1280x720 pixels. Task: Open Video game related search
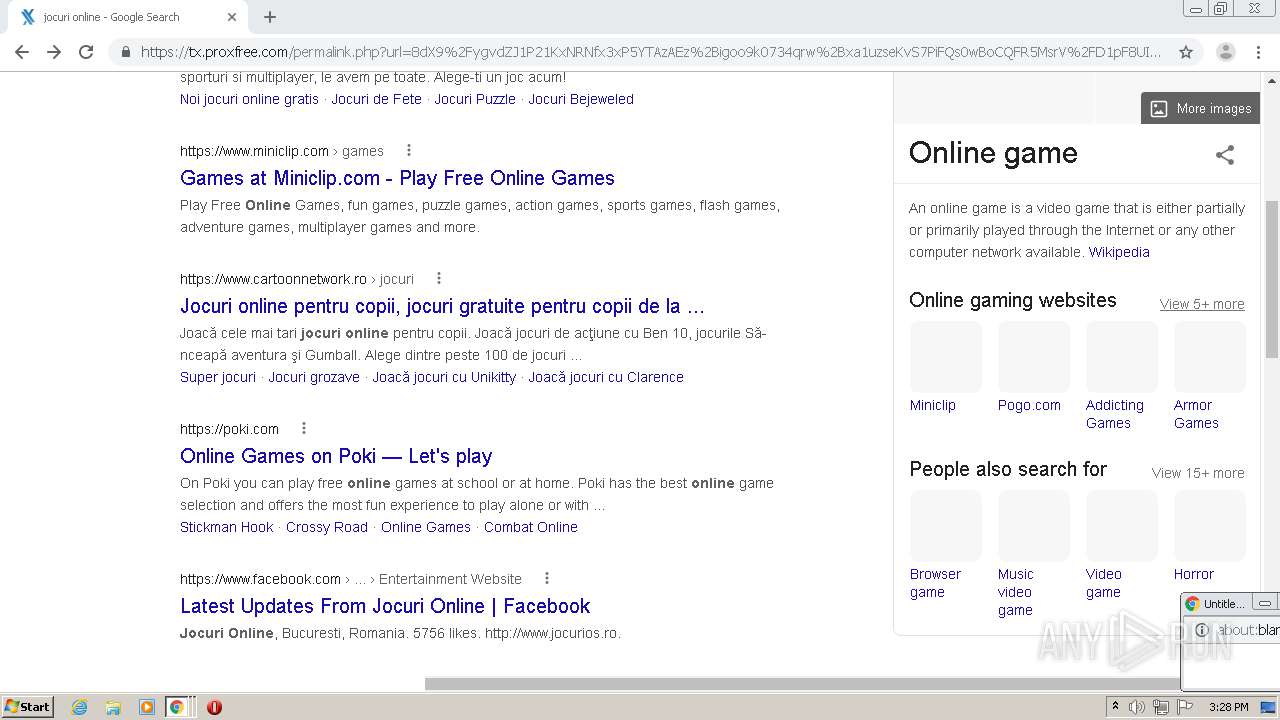tap(1122, 545)
